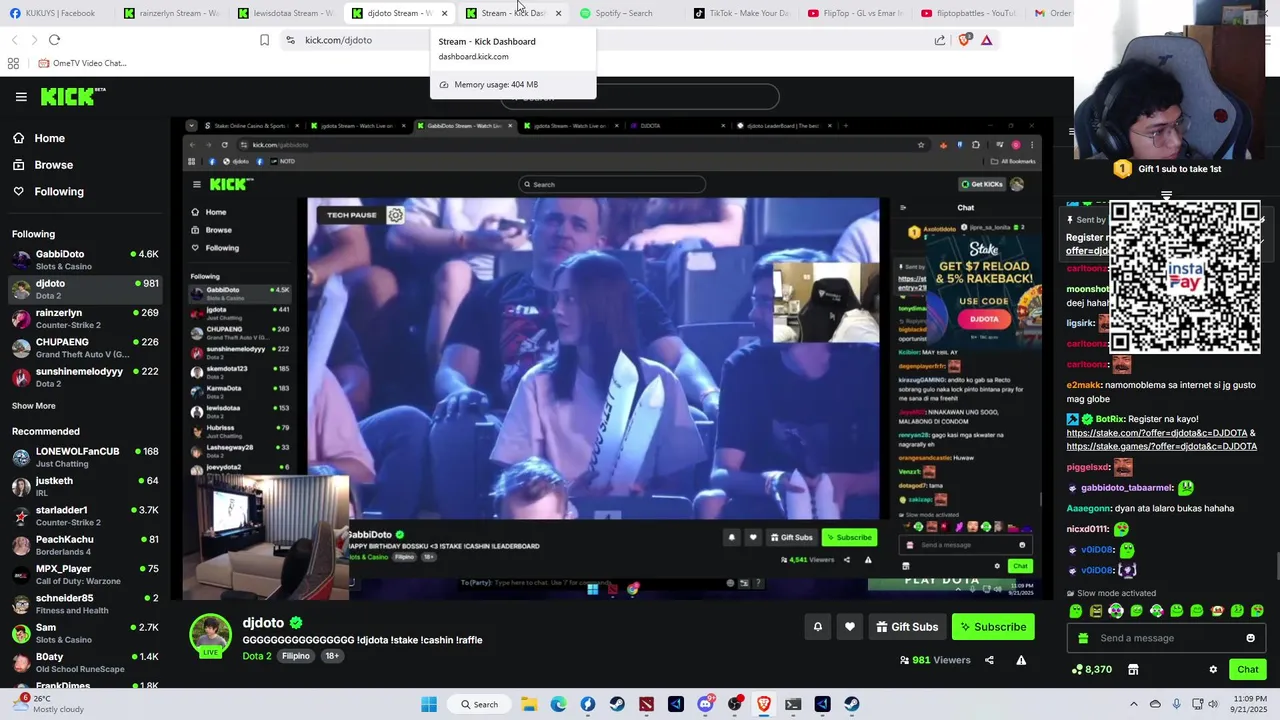Open OBS Studio in the taskbar
1280x720 pixels.
click(735, 704)
